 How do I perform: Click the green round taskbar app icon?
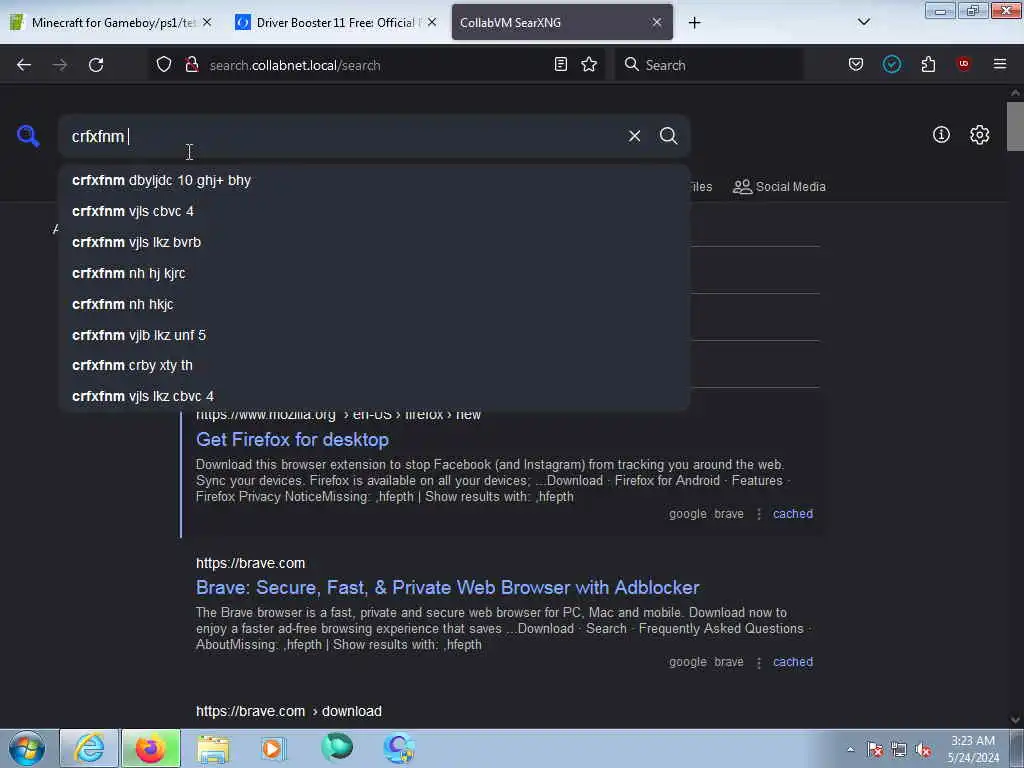coord(337,747)
